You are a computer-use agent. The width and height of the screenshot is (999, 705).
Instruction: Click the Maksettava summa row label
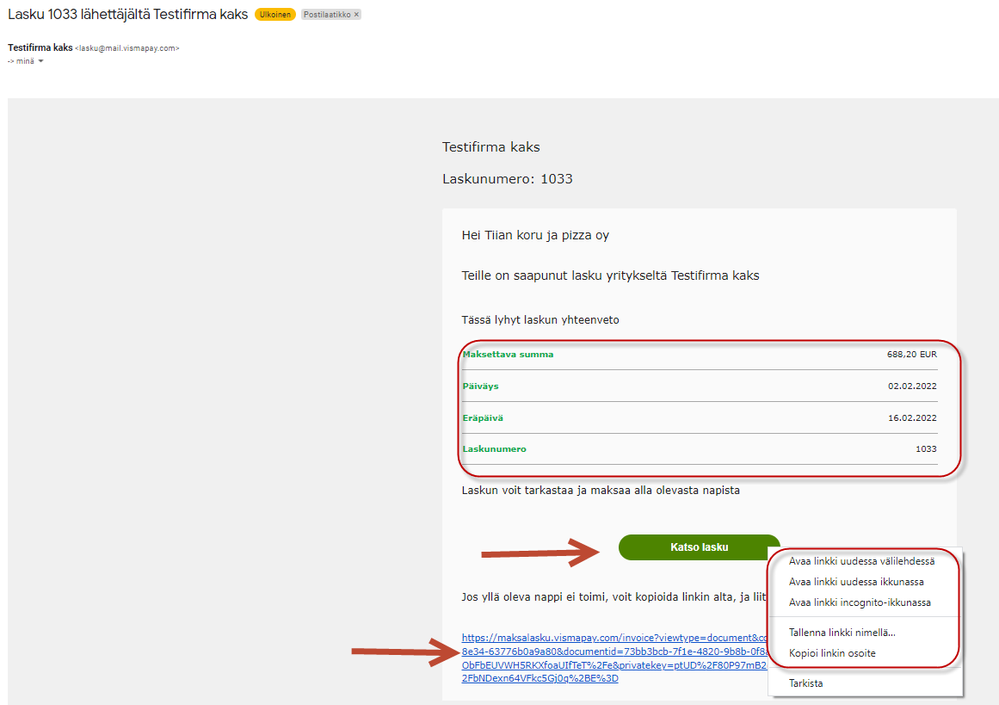coord(508,354)
